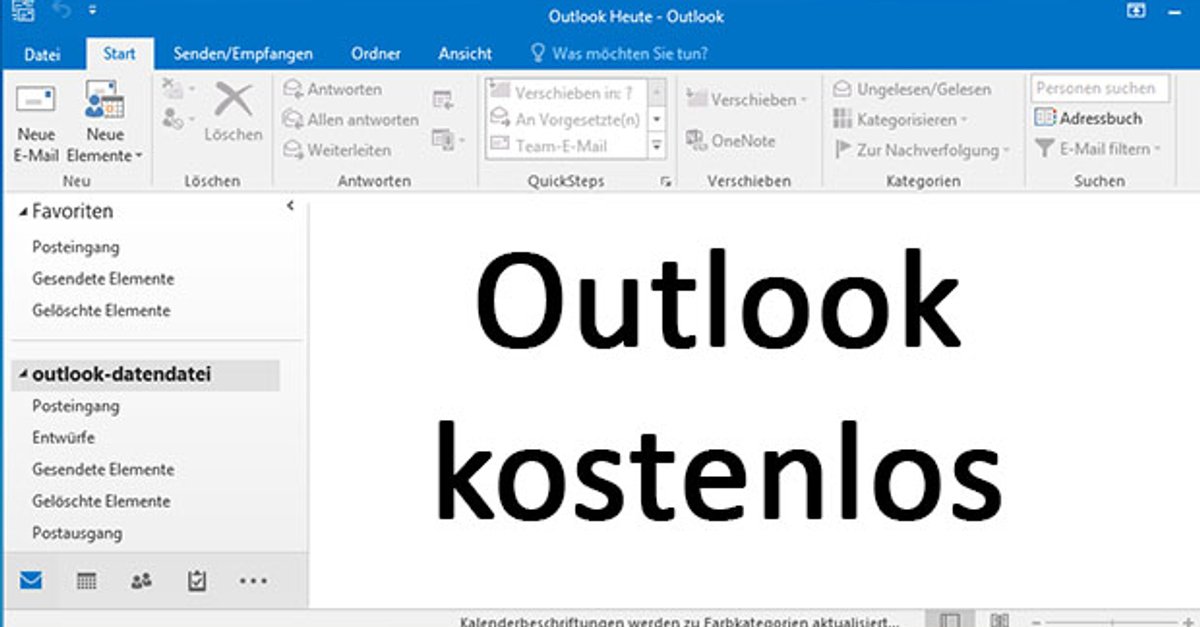Open the Kategorisieren dropdown
The image size is (1200, 627).
[x=899, y=120]
